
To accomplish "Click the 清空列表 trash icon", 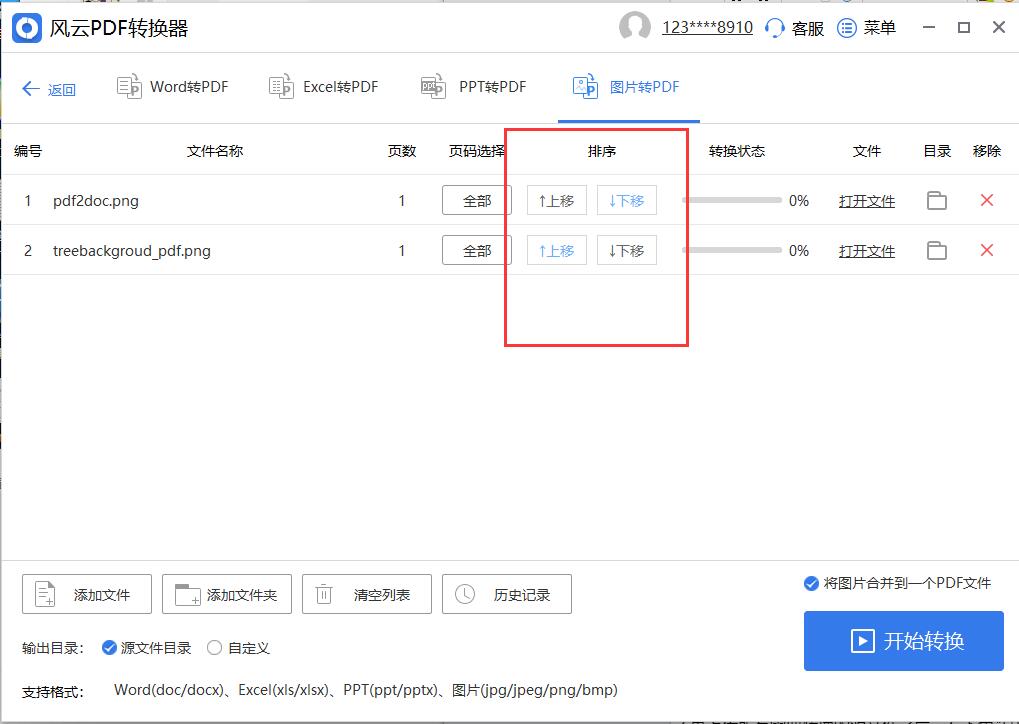I will point(323,593).
